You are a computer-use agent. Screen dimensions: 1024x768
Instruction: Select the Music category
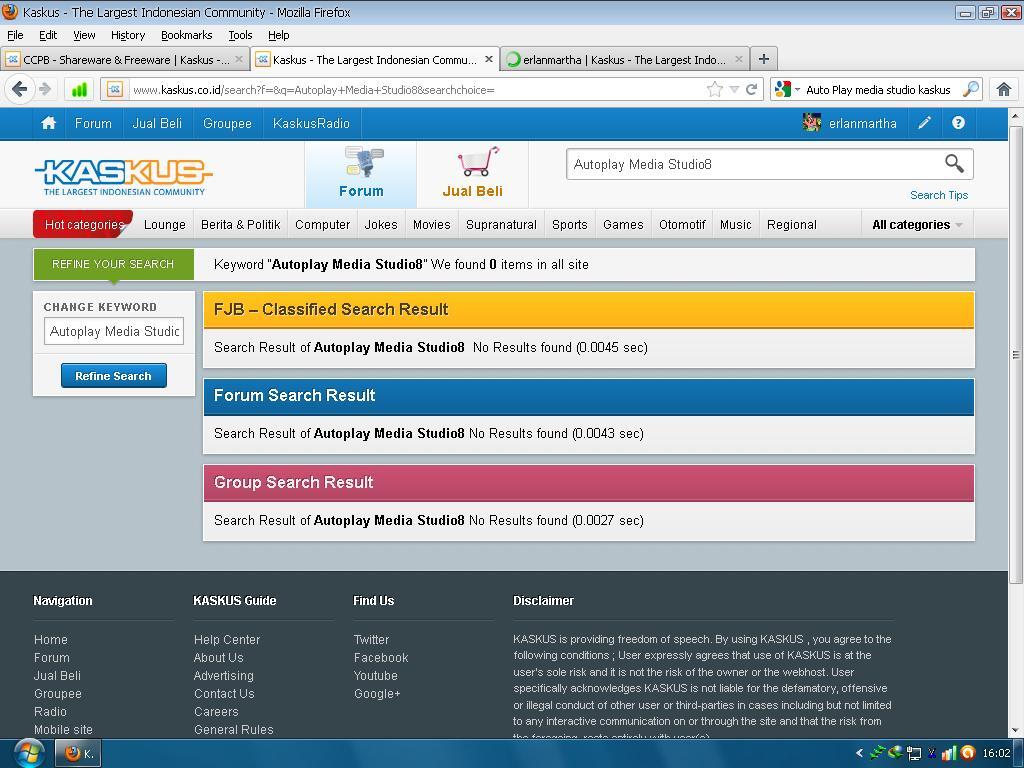coord(735,225)
